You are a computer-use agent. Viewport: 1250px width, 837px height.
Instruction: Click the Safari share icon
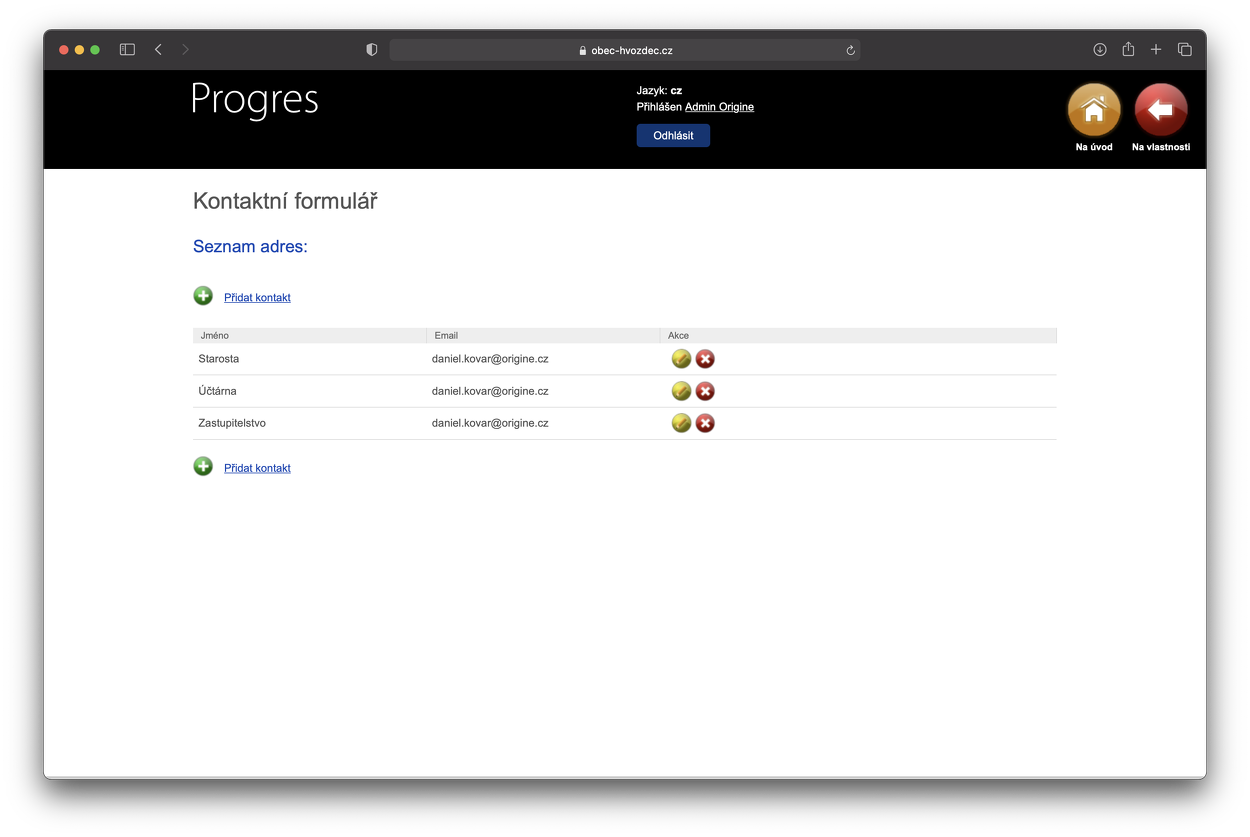tap(1128, 50)
